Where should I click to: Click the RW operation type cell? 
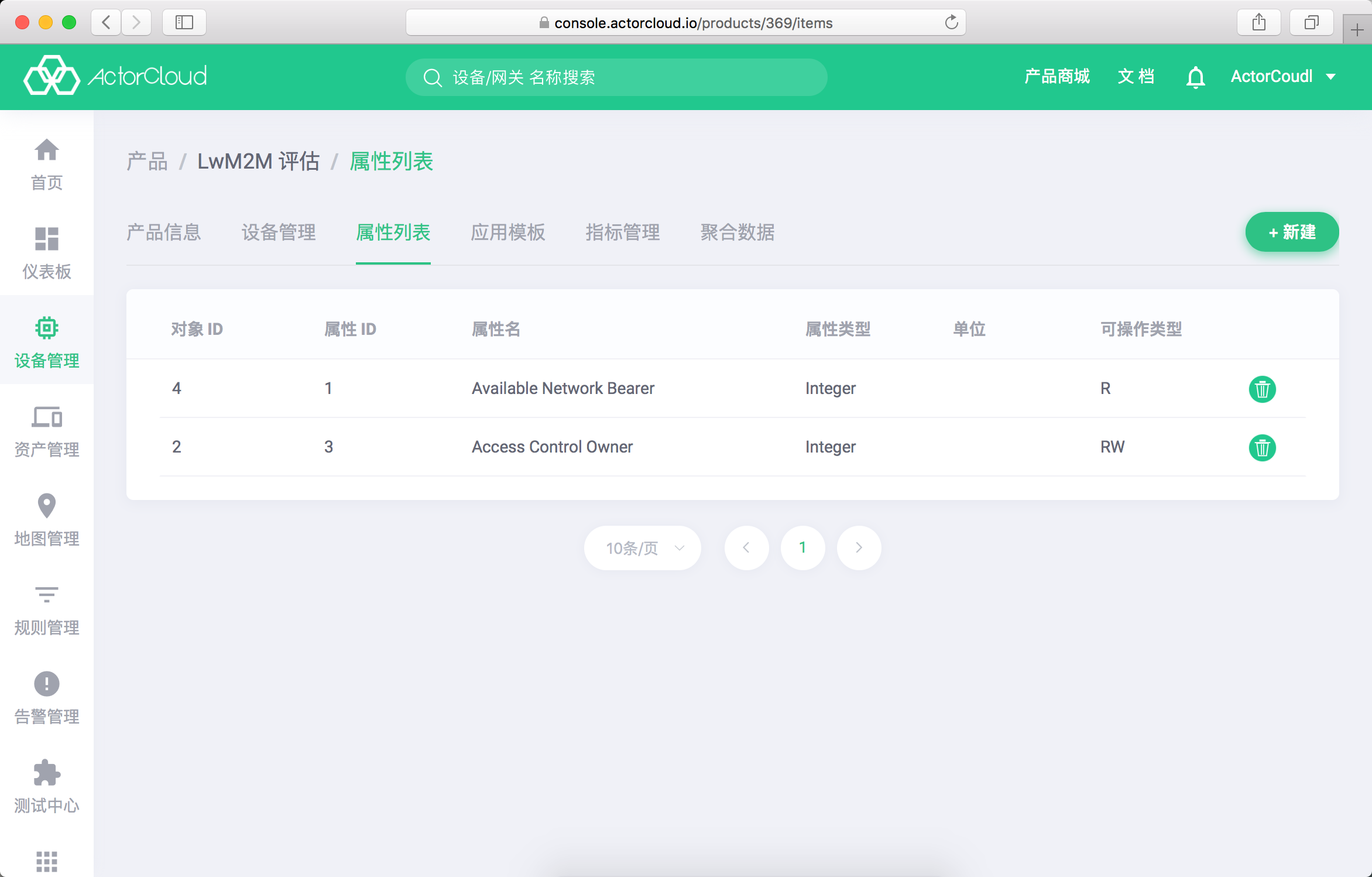(x=1112, y=447)
